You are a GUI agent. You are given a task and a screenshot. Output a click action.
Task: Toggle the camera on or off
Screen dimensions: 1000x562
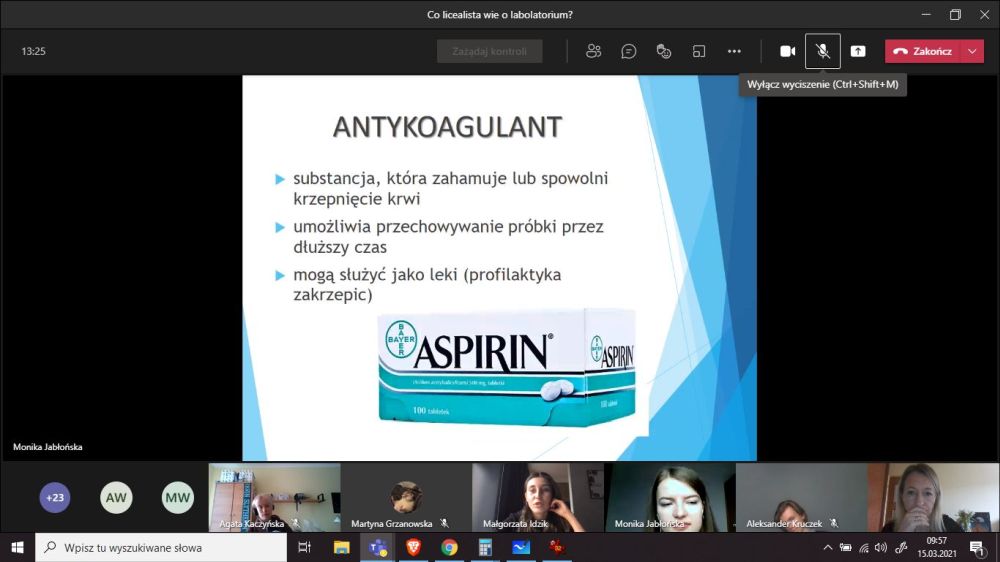pyautogui.click(x=788, y=51)
